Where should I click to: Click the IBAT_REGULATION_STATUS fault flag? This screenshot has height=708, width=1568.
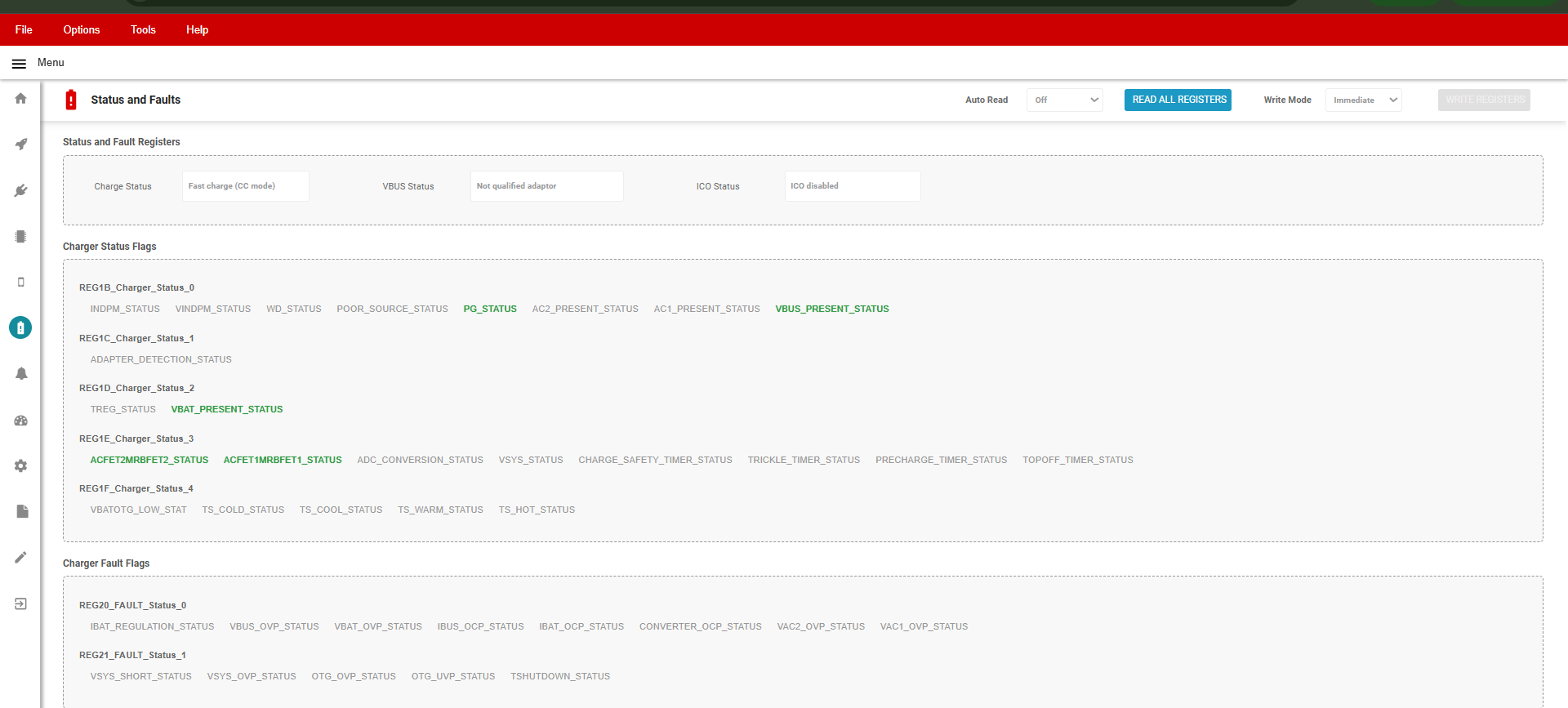152,626
